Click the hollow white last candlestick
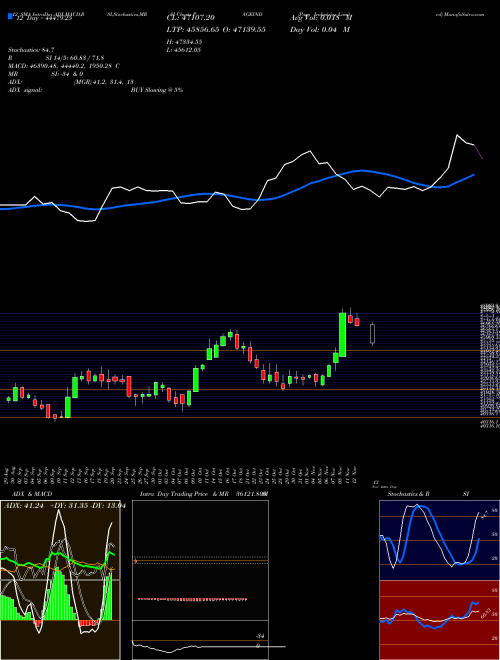The height and width of the screenshot is (660, 500). [x=372, y=333]
